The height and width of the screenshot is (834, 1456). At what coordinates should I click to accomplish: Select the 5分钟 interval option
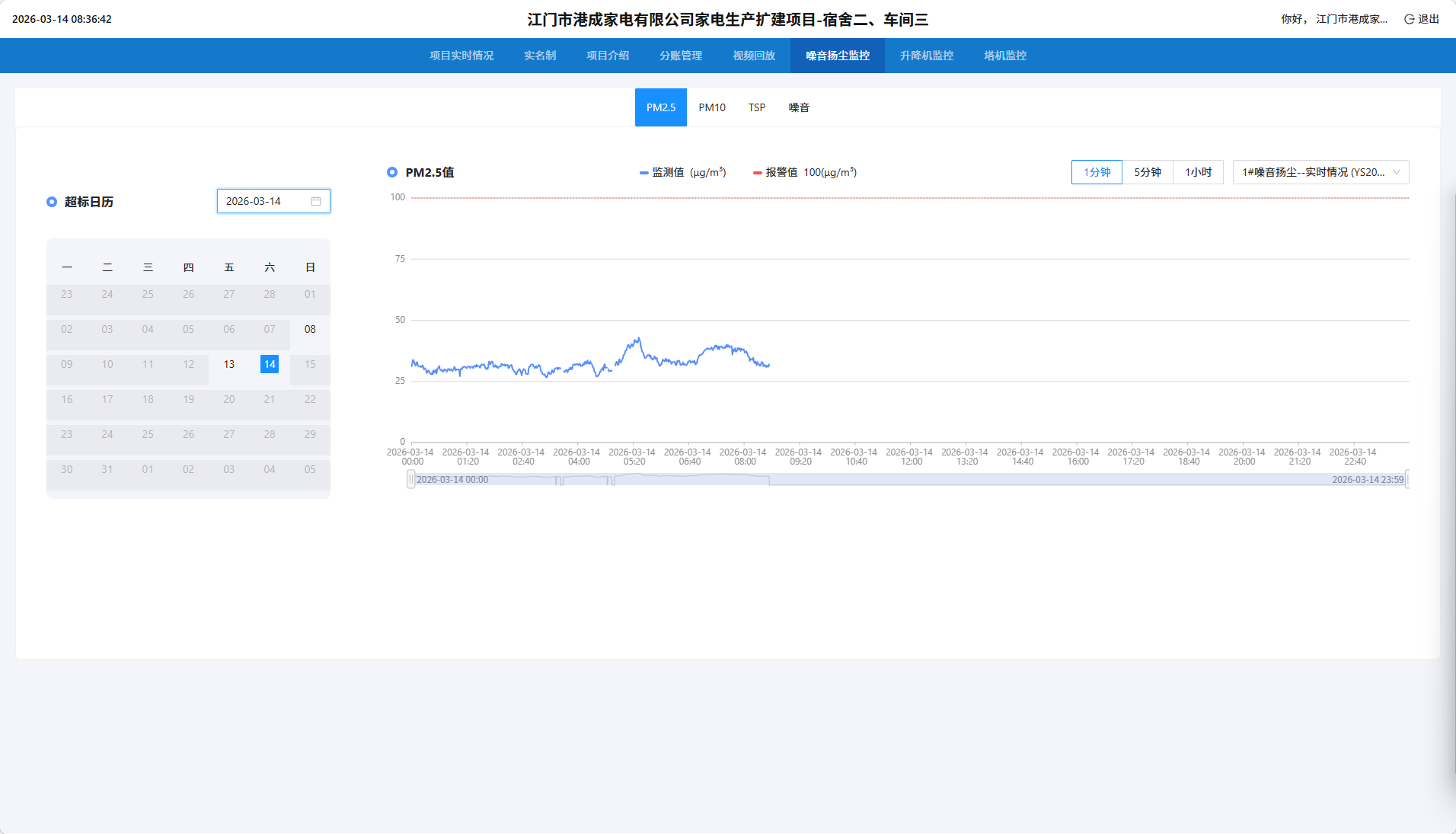pyautogui.click(x=1147, y=172)
